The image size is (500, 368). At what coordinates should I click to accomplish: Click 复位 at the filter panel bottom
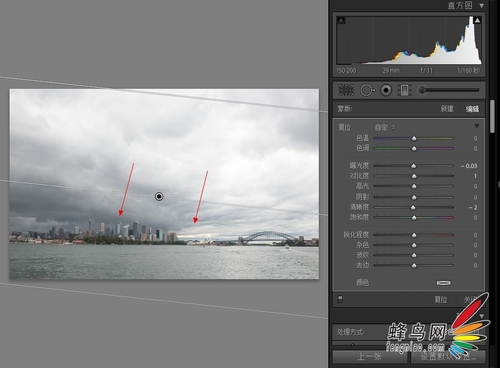(440, 299)
